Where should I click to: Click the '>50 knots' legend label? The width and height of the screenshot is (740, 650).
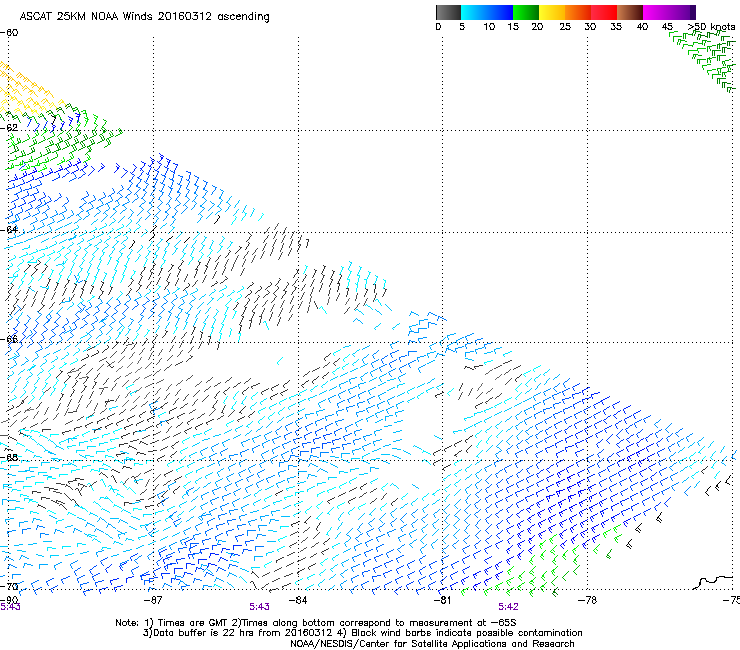coord(711,27)
